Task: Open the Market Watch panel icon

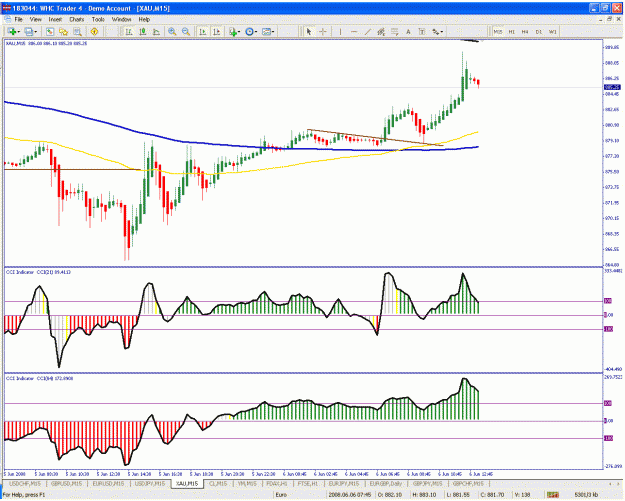Action: (x=50, y=31)
